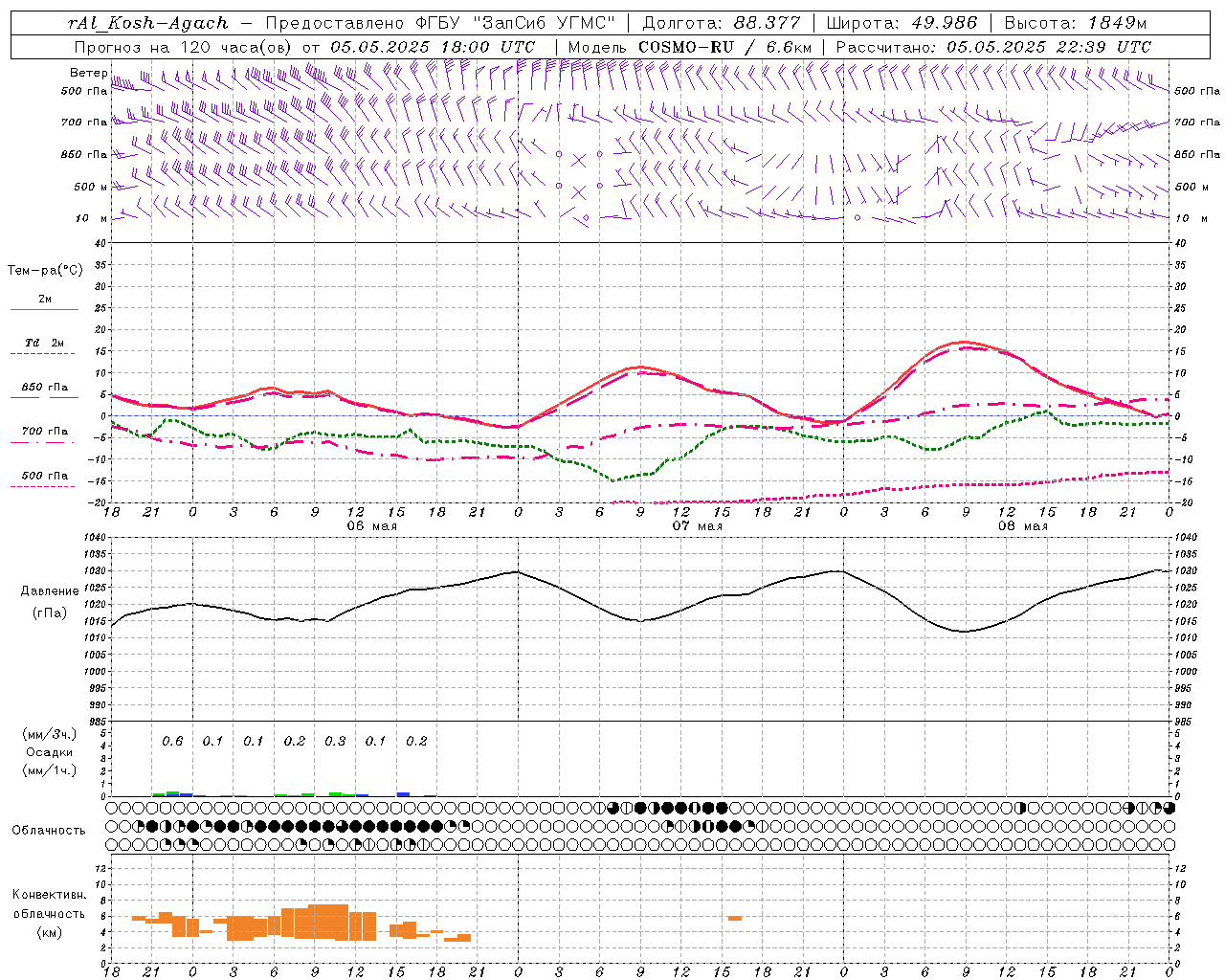
Task: Click the Осадки label
Action: pos(50,752)
